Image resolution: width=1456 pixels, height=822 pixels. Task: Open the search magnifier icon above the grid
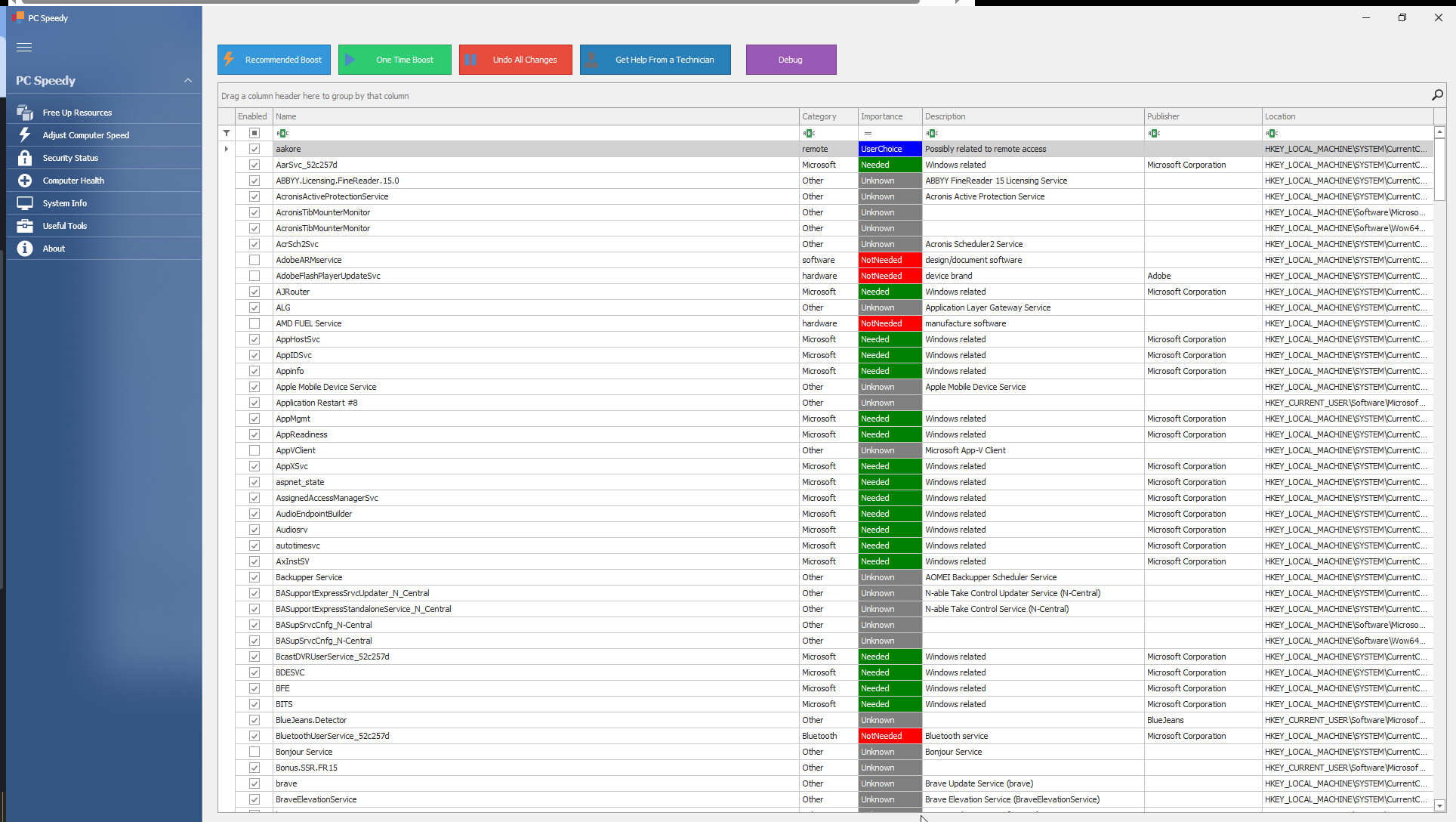click(x=1437, y=94)
